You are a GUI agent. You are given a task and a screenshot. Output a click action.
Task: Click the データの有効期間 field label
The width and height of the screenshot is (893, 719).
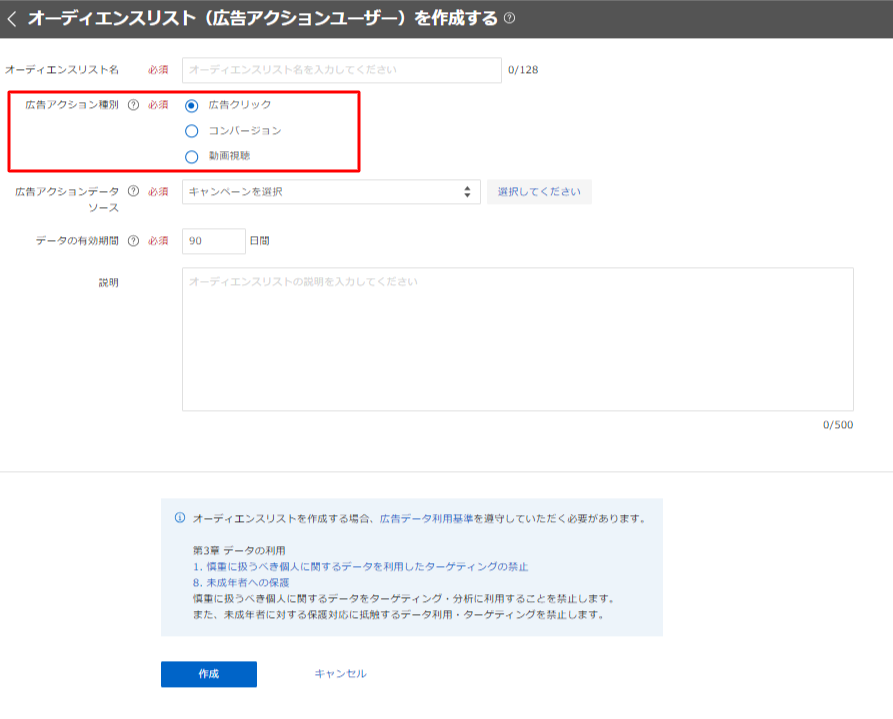point(77,241)
